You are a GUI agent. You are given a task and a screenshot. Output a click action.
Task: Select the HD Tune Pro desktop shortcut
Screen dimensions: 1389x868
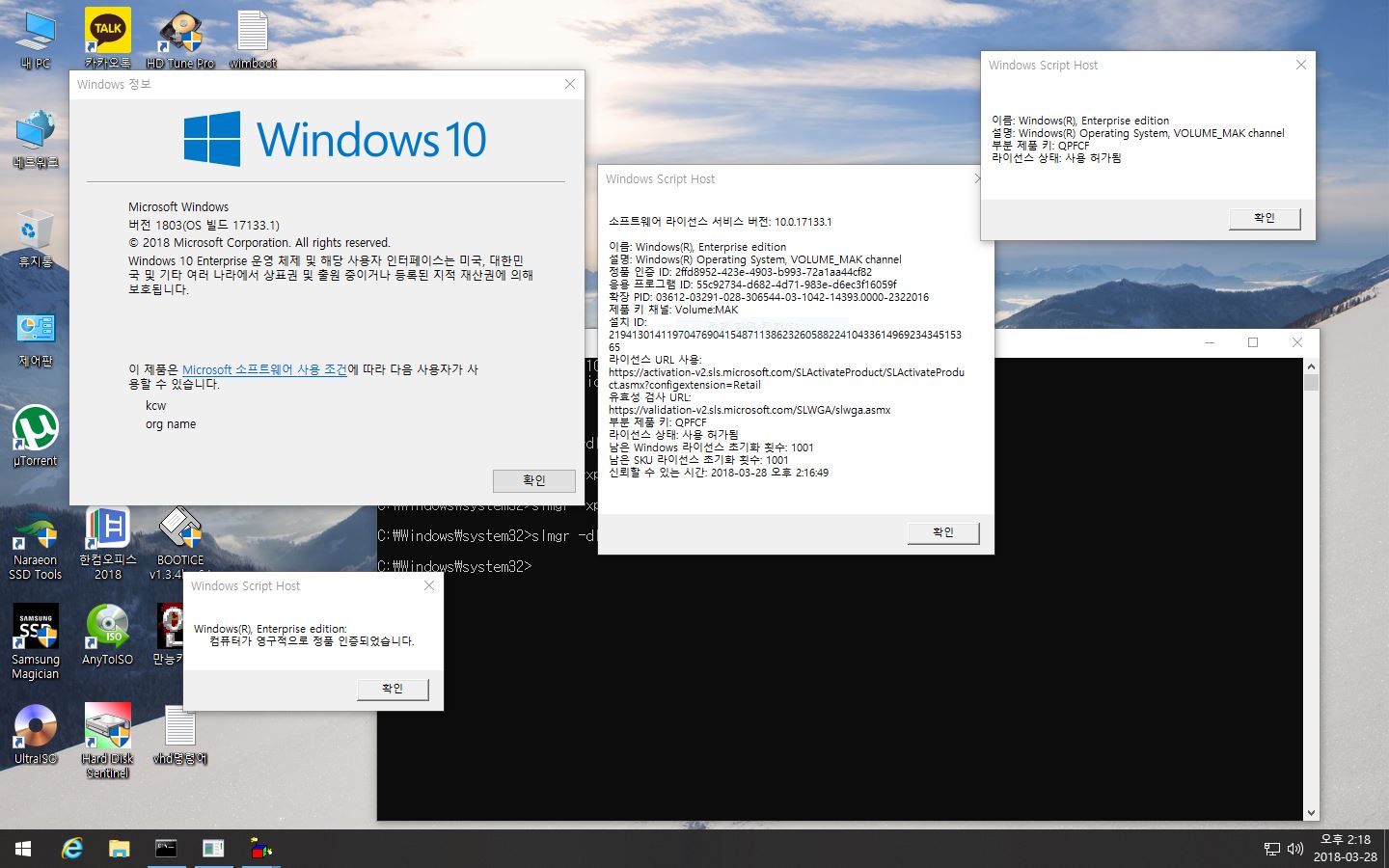[180, 39]
